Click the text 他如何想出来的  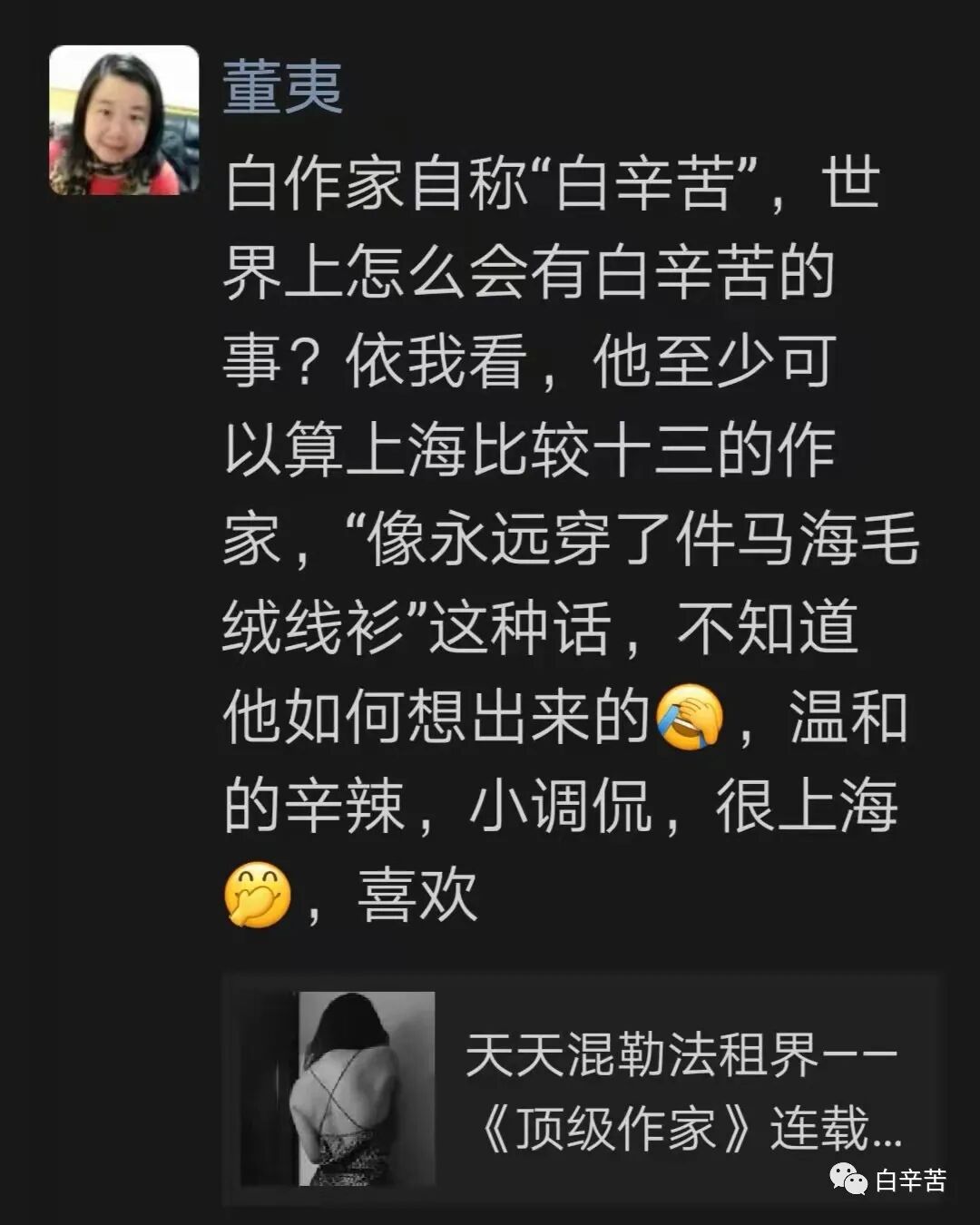point(436,717)
